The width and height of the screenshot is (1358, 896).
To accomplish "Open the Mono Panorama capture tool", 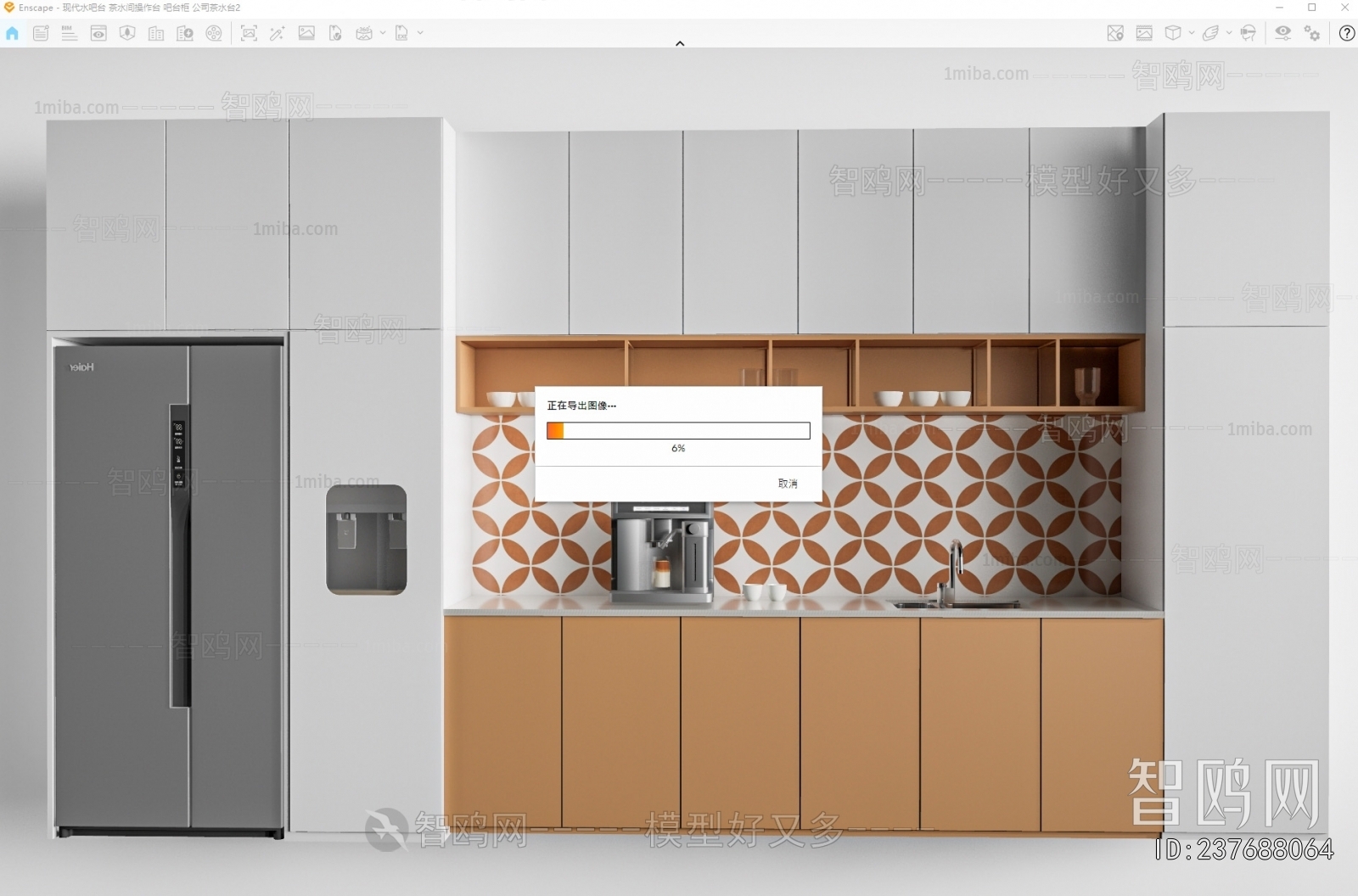I will (365, 34).
